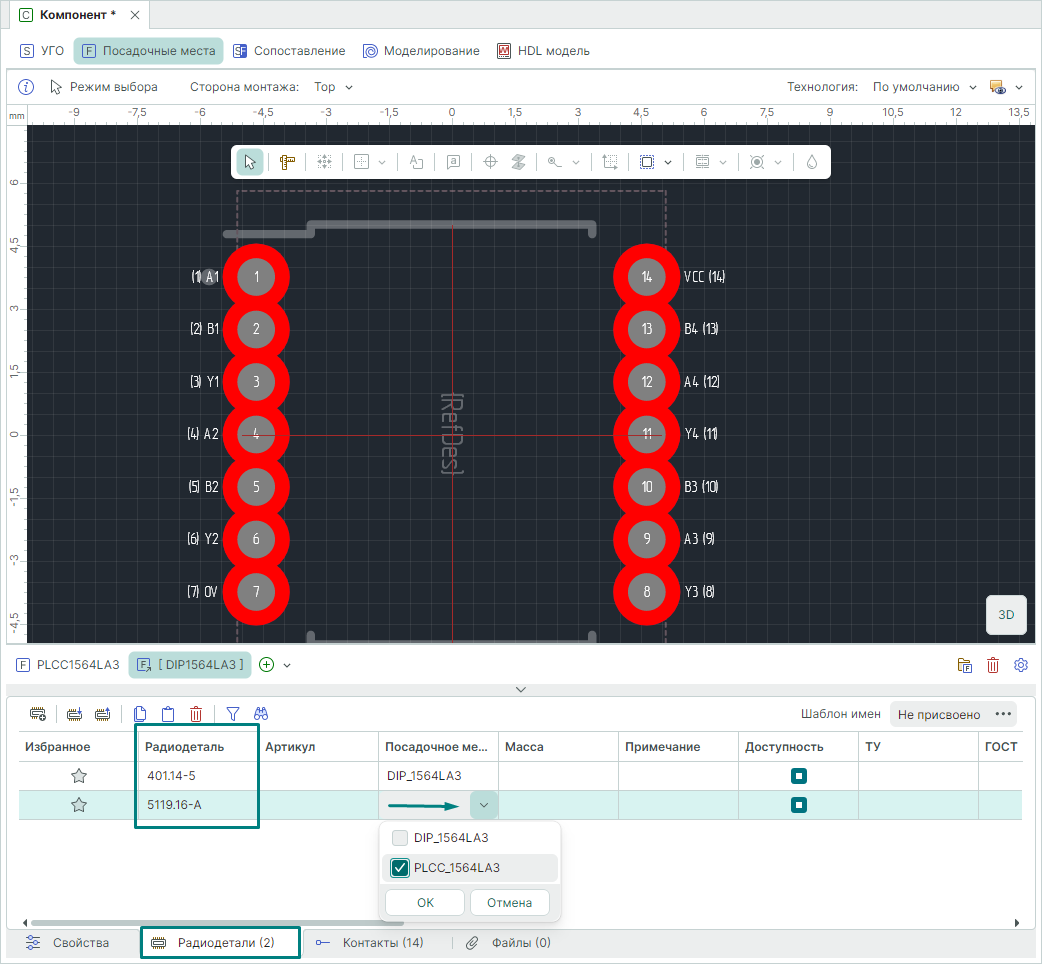This screenshot has height=964, width=1042.
Task: Check the DIP_1564LA3 checkbox
Action: (400, 838)
